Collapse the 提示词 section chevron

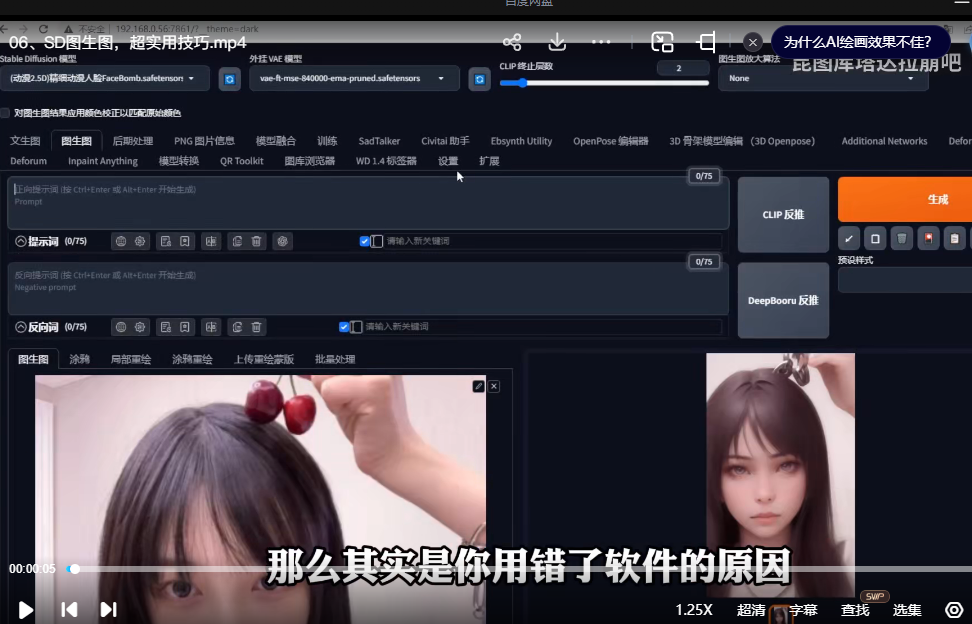(x=20, y=241)
